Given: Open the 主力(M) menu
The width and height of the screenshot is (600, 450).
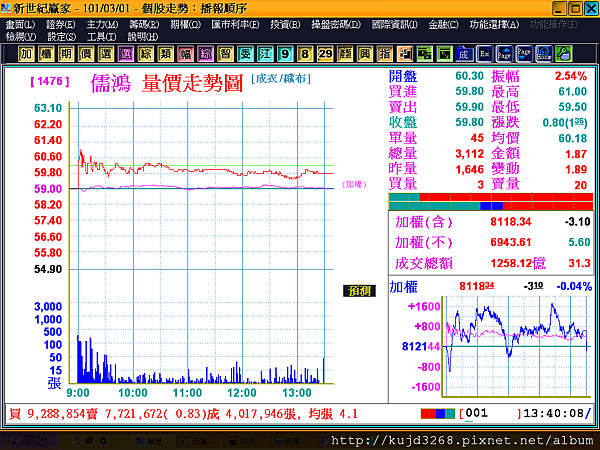Looking at the screenshot, I should point(102,24).
